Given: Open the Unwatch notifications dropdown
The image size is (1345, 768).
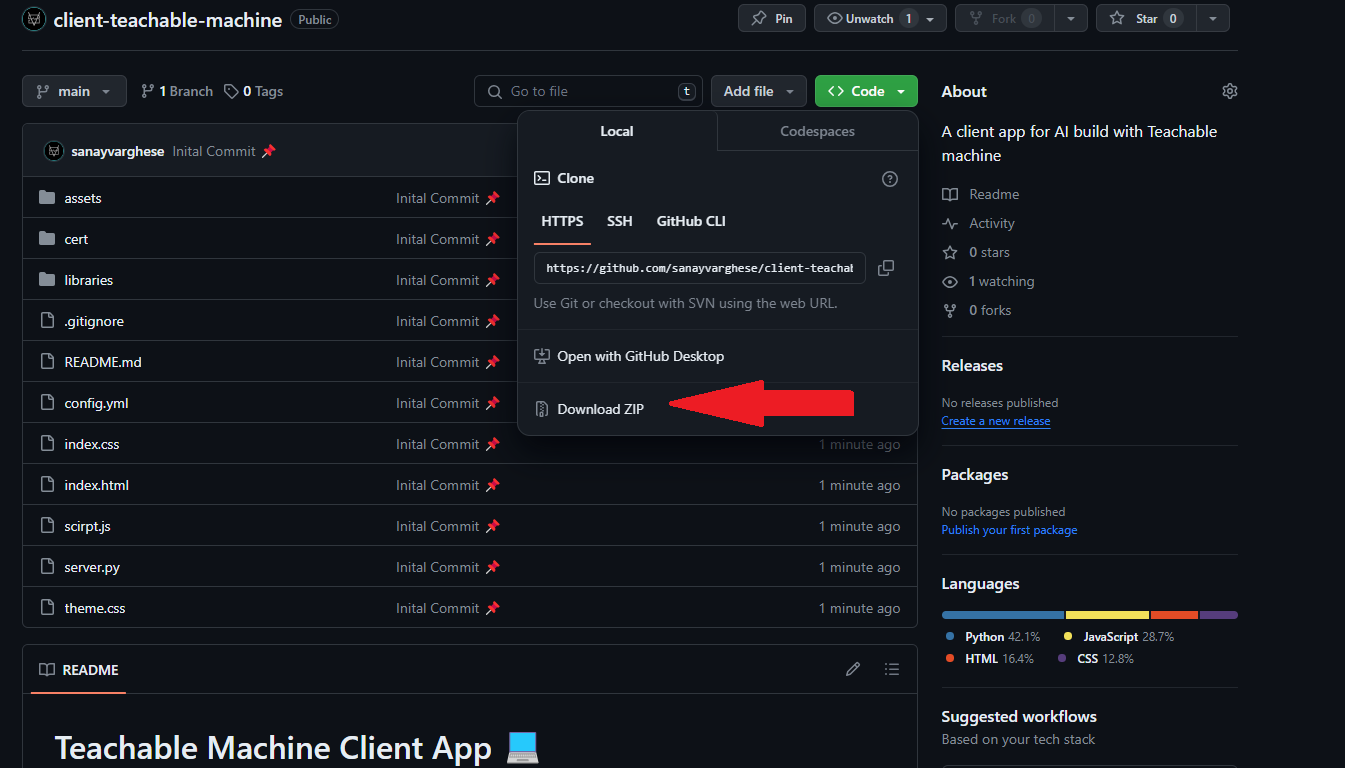Looking at the screenshot, I should [x=880, y=18].
